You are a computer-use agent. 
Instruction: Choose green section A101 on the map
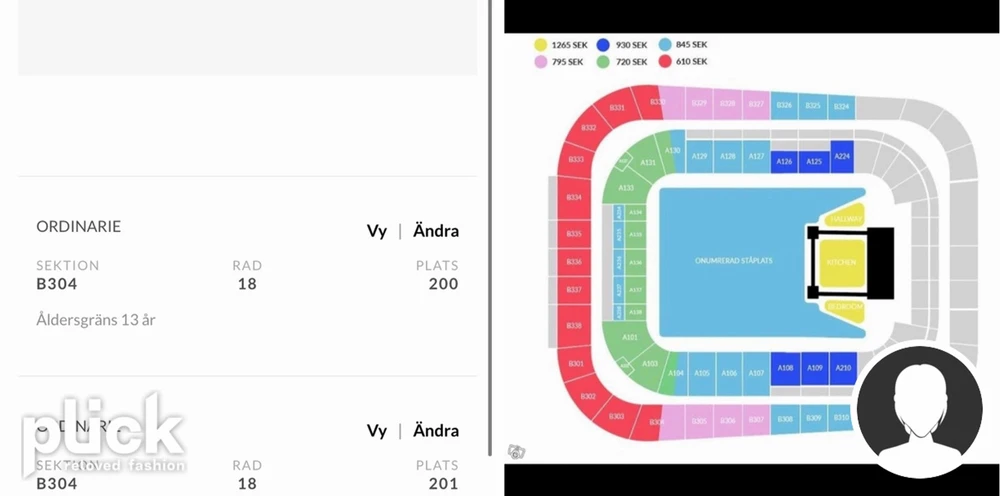[x=629, y=337]
